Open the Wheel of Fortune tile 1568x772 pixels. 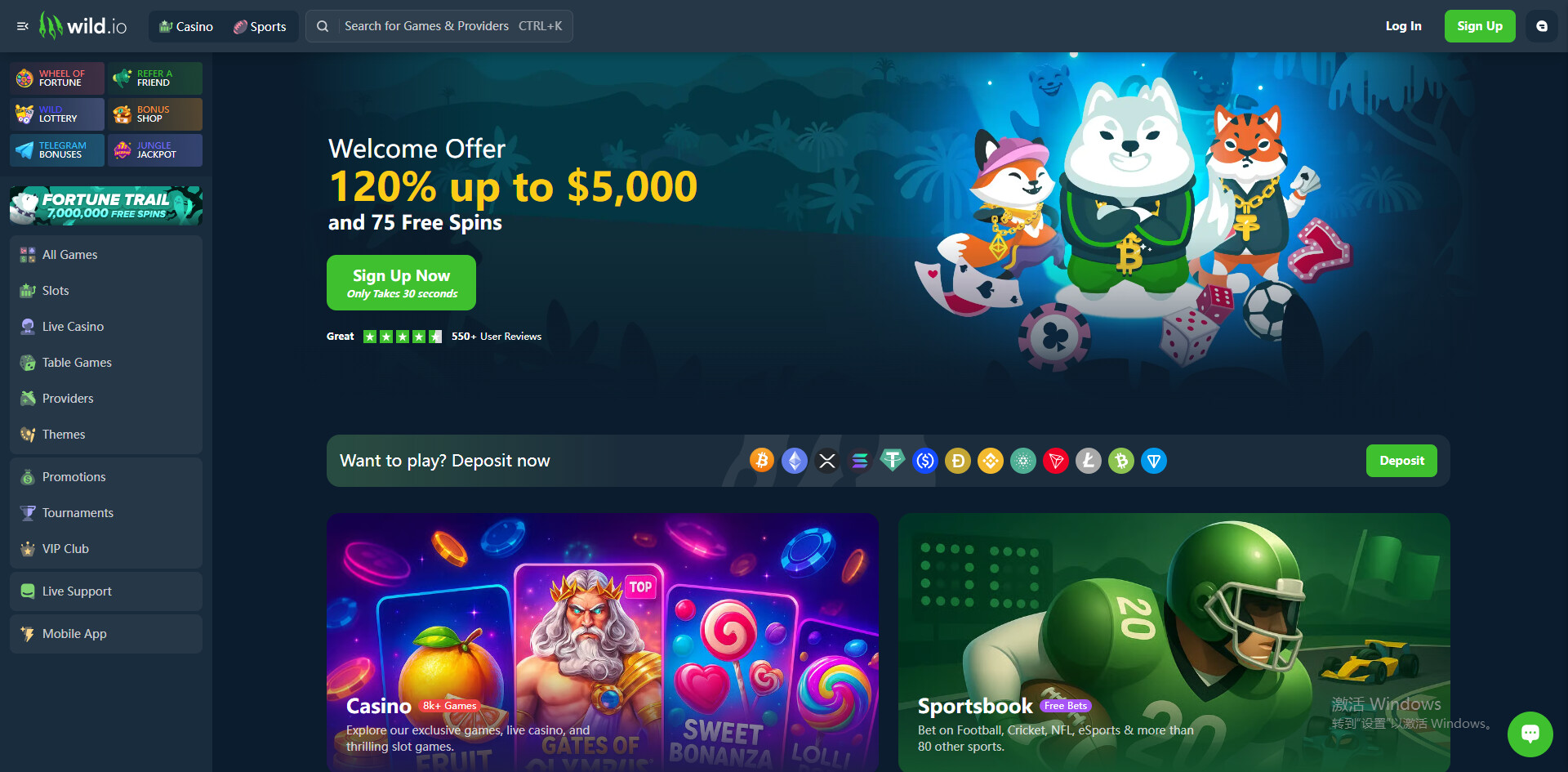[x=57, y=78]
